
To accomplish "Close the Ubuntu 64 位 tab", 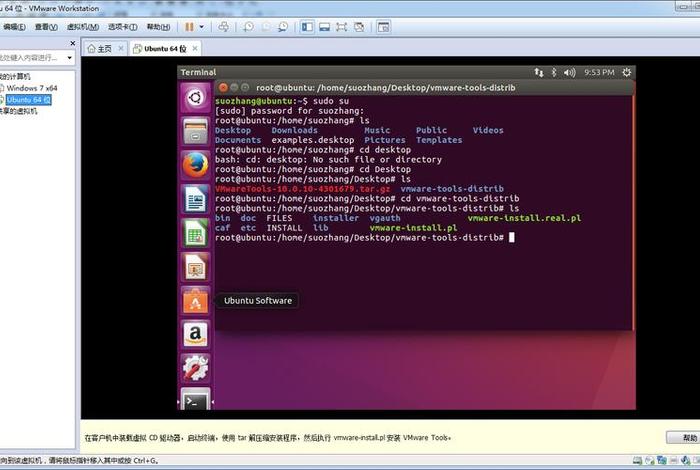I will [x=195, y=48].
